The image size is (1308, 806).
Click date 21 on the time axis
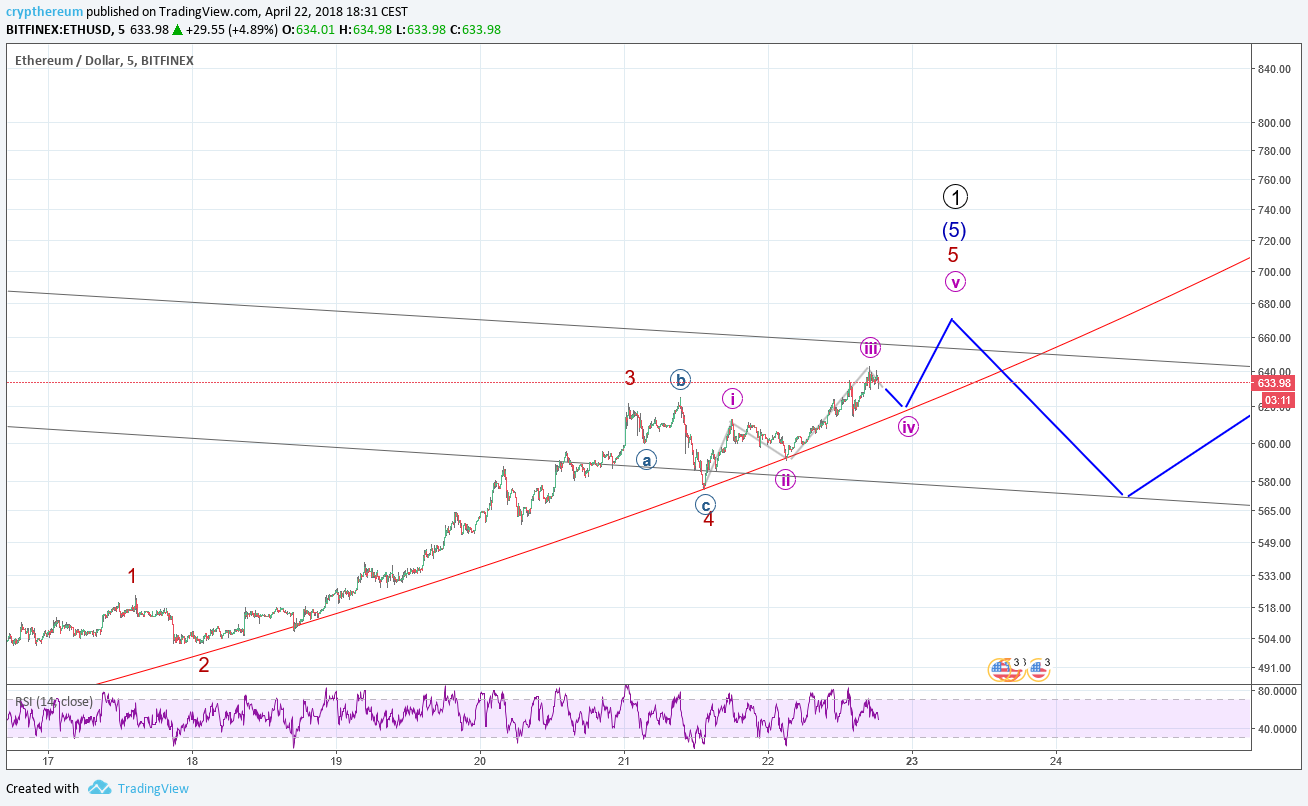click(x=624, y=761)
